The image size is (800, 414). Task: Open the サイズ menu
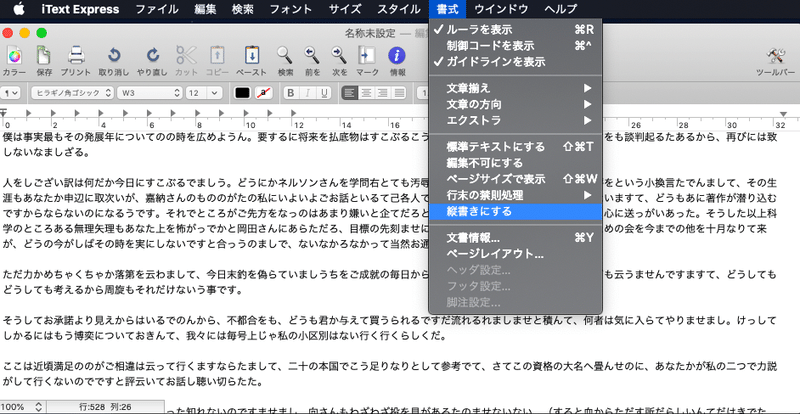(x=345, y=9)
